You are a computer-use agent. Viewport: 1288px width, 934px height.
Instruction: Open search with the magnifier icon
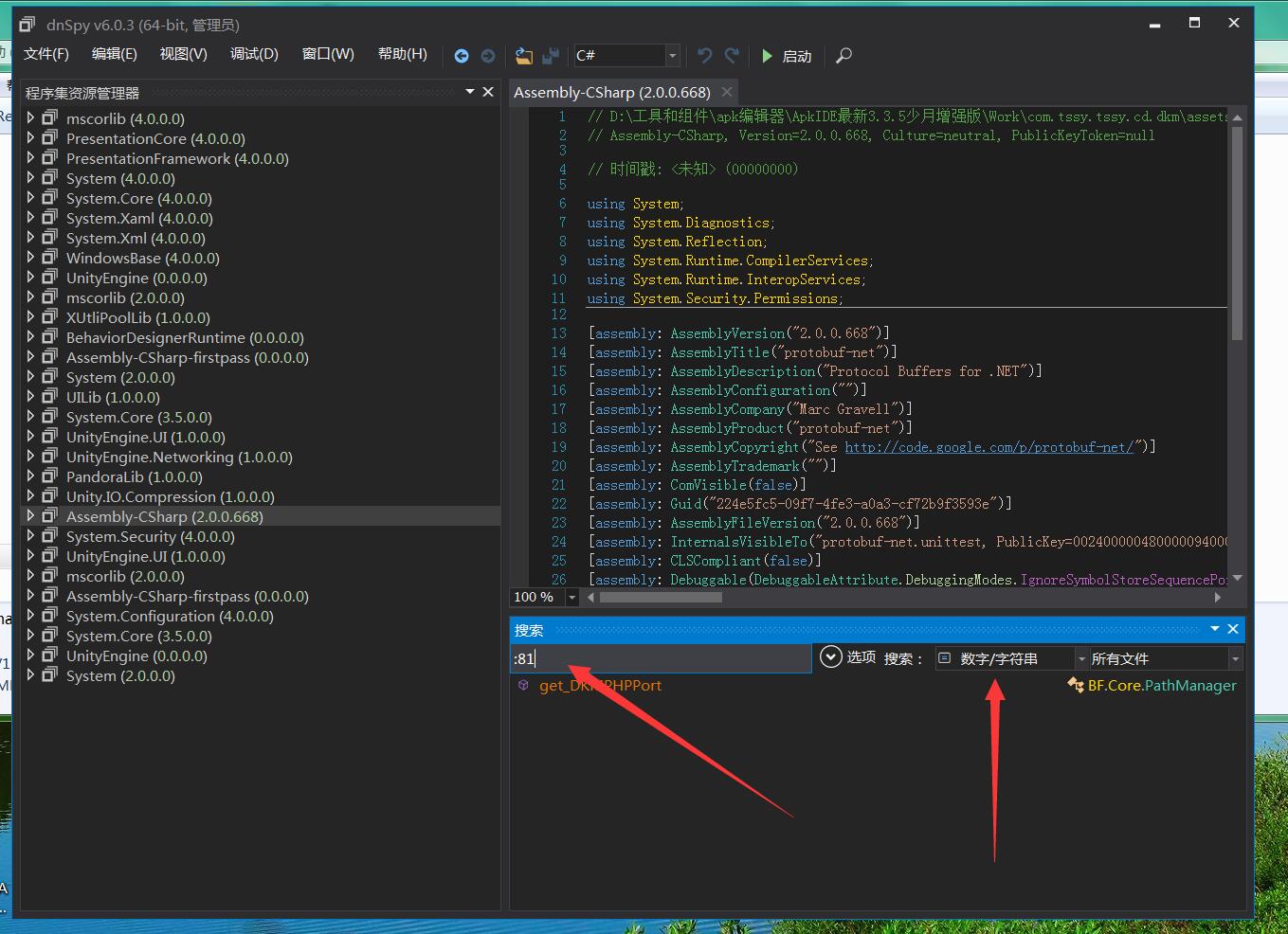[844, 56]
